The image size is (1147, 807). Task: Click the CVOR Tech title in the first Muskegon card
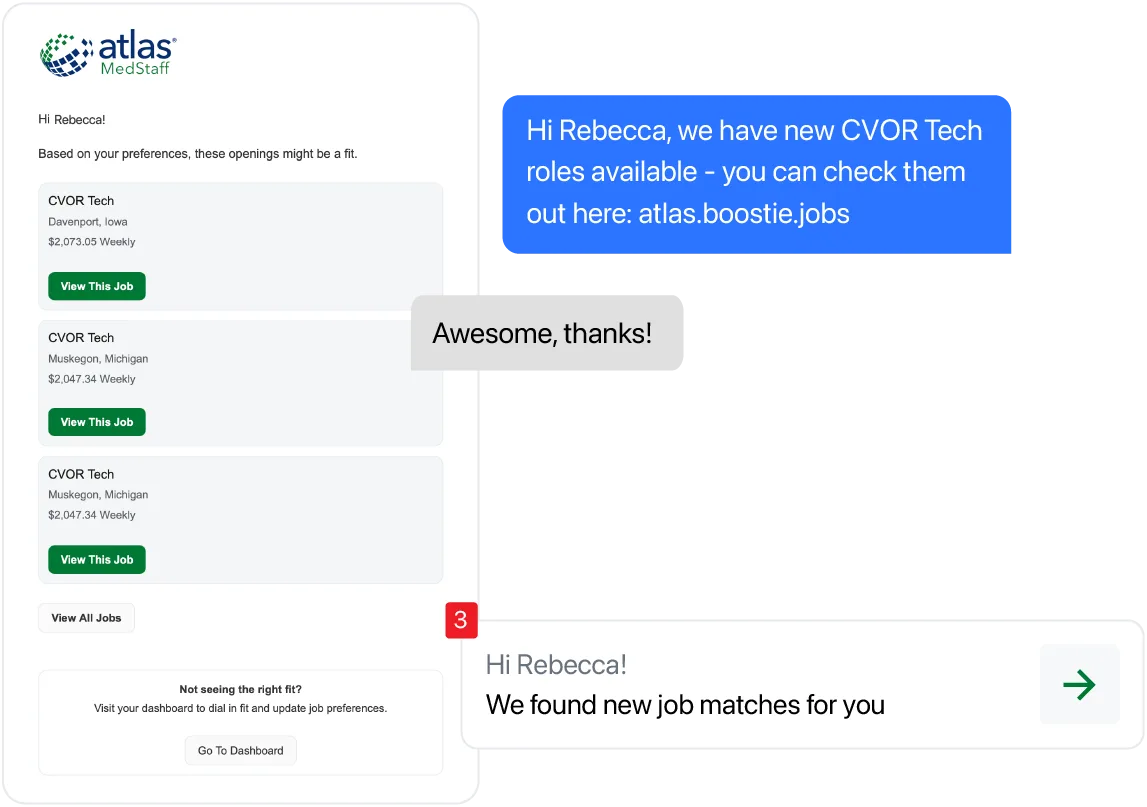click(81, 338)
